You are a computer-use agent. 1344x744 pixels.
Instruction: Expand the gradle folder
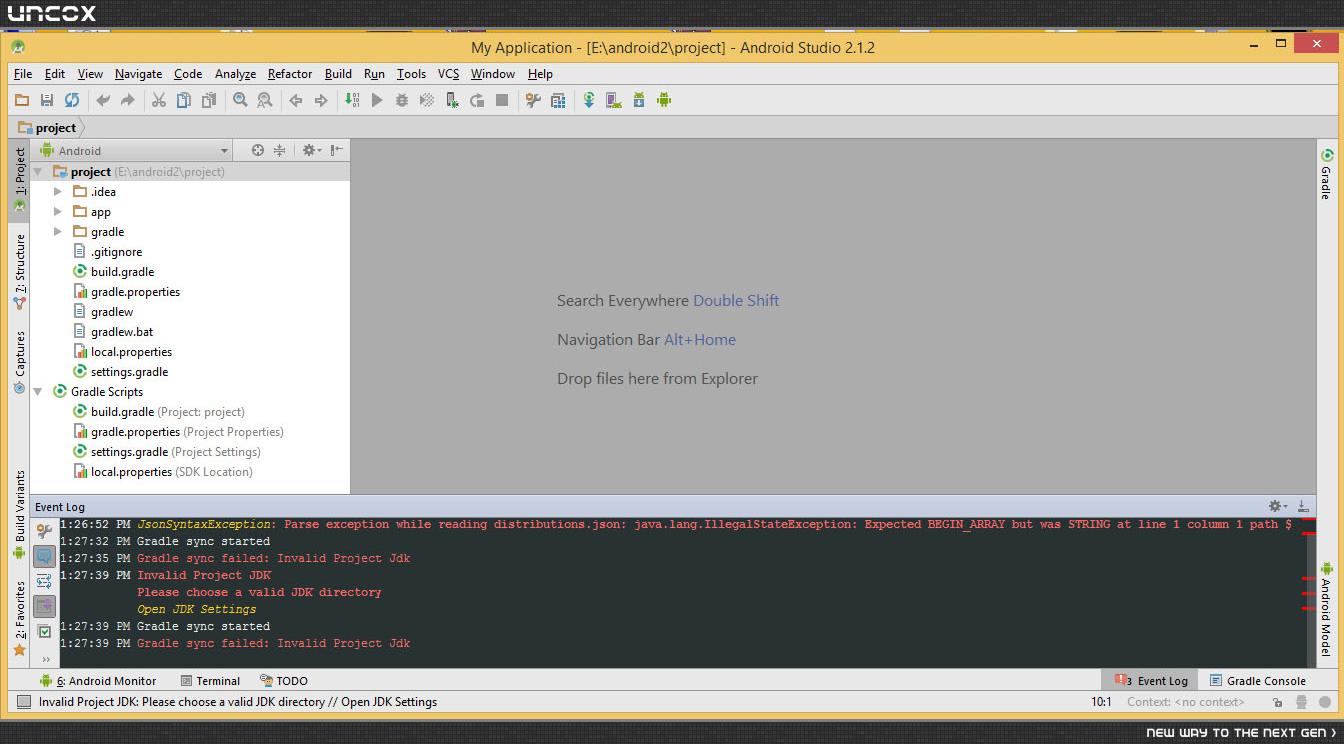pyautogui.click(x=58, y=232)
